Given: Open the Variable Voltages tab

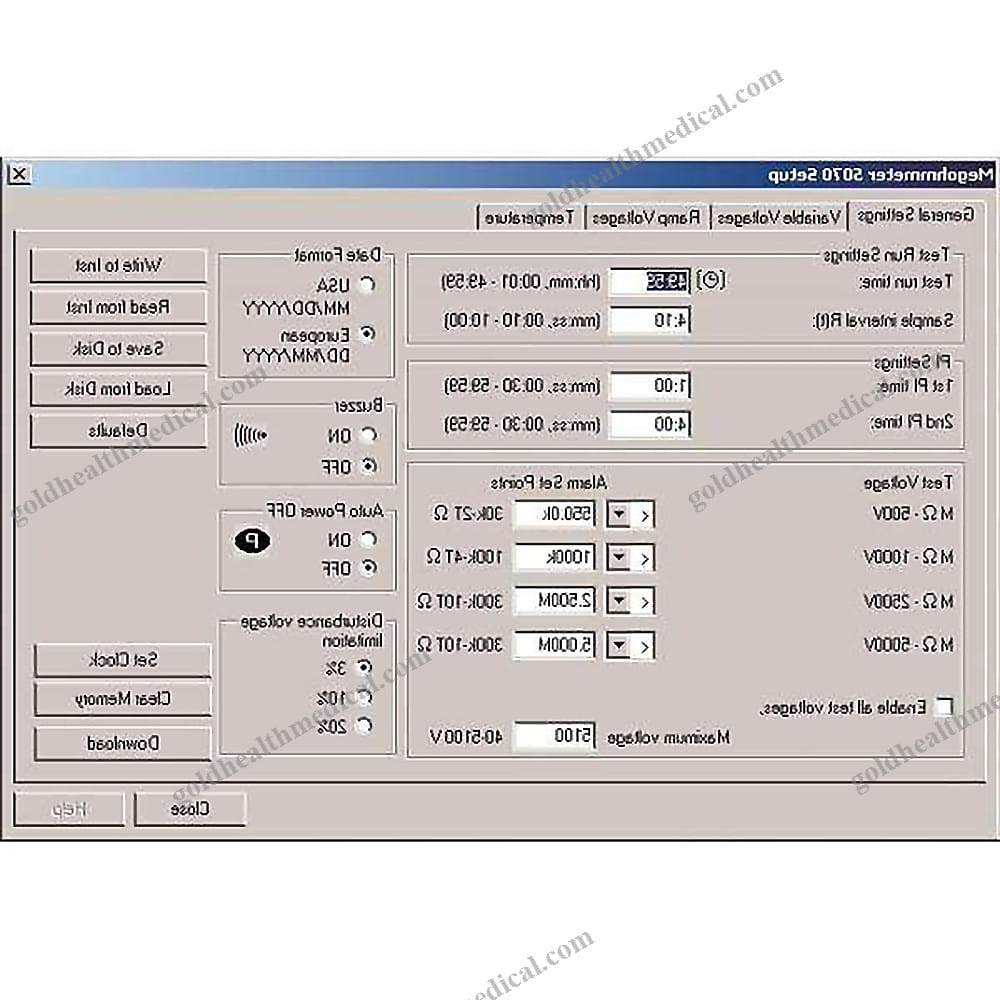Looking at the screenshot, I should click(x=779, y=218).
